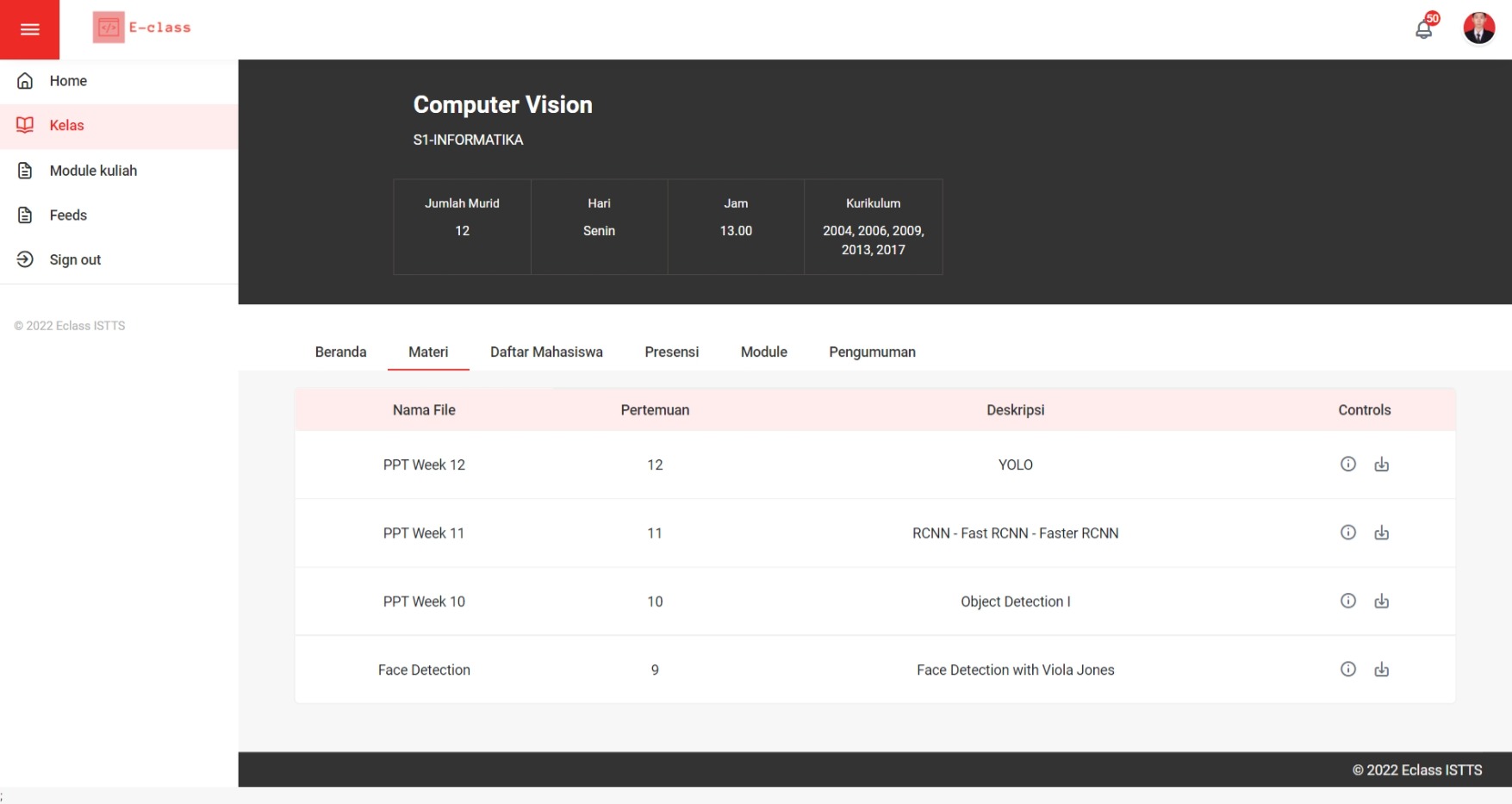Download the PPT Week 12 file
1512x804 pixels.
tap(1381, 464)
